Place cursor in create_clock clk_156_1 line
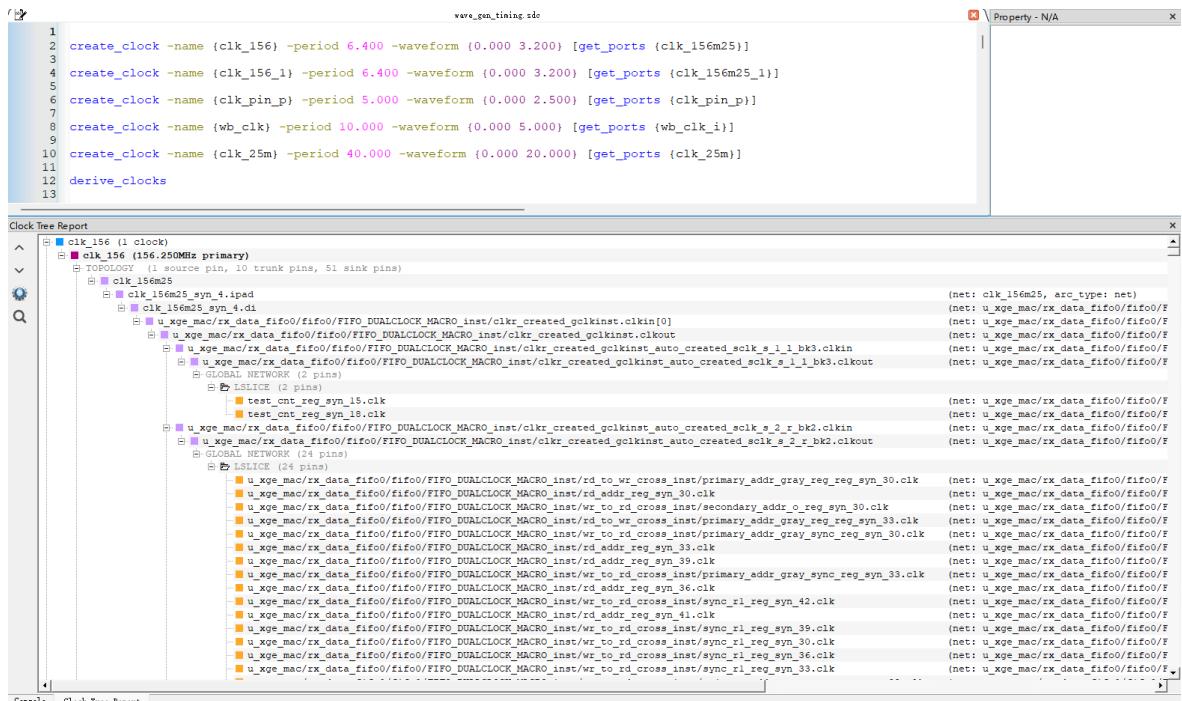 click(x=424, y=73)
